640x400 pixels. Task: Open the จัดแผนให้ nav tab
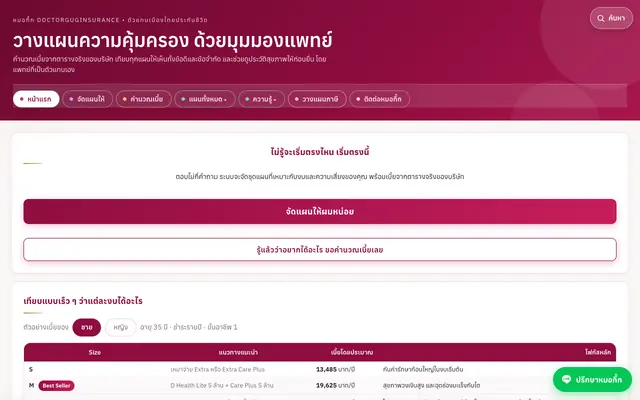coord(87,99)
